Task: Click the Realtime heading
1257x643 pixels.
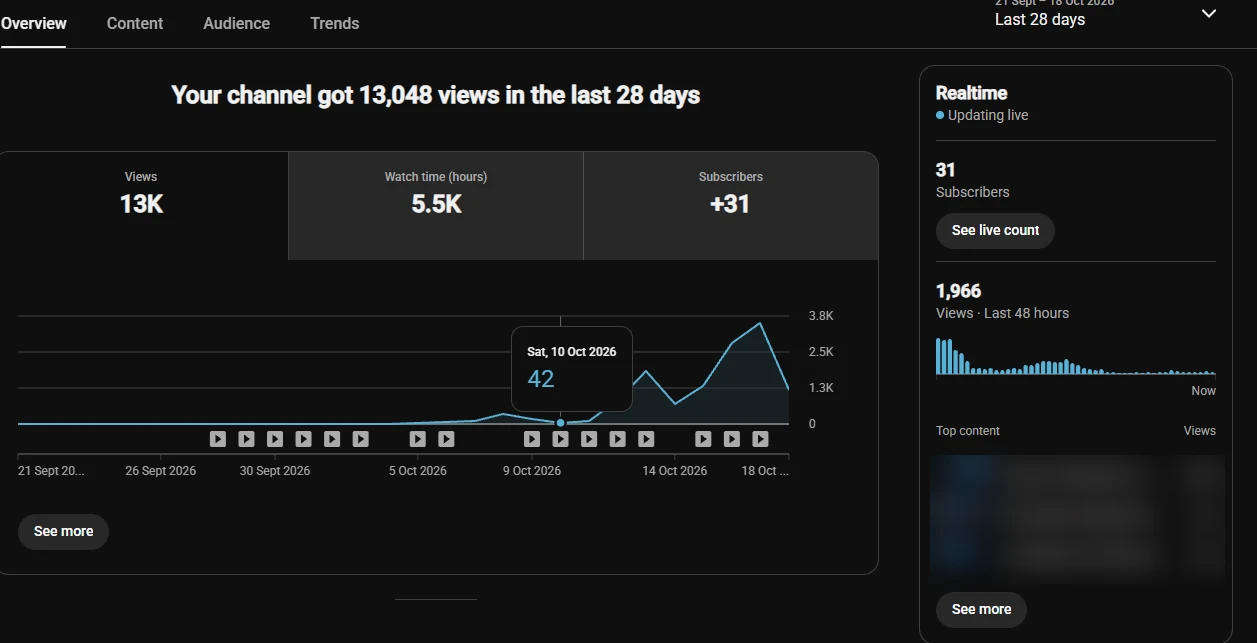Action: point(971,93)
